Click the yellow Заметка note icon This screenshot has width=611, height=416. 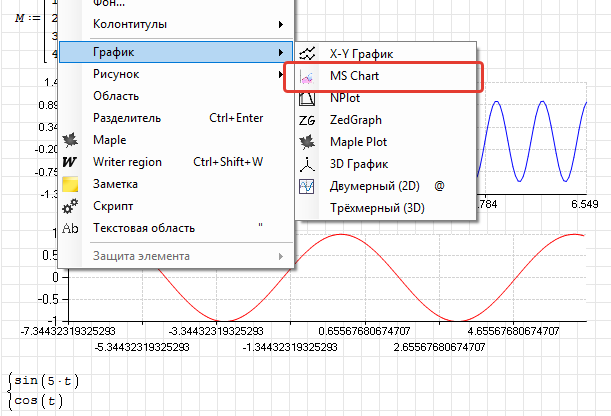70,184
